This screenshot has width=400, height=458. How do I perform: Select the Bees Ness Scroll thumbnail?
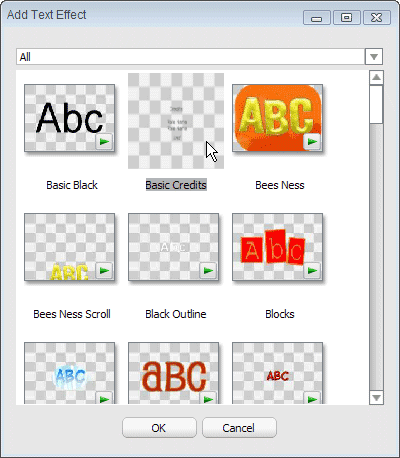[70, 247]
